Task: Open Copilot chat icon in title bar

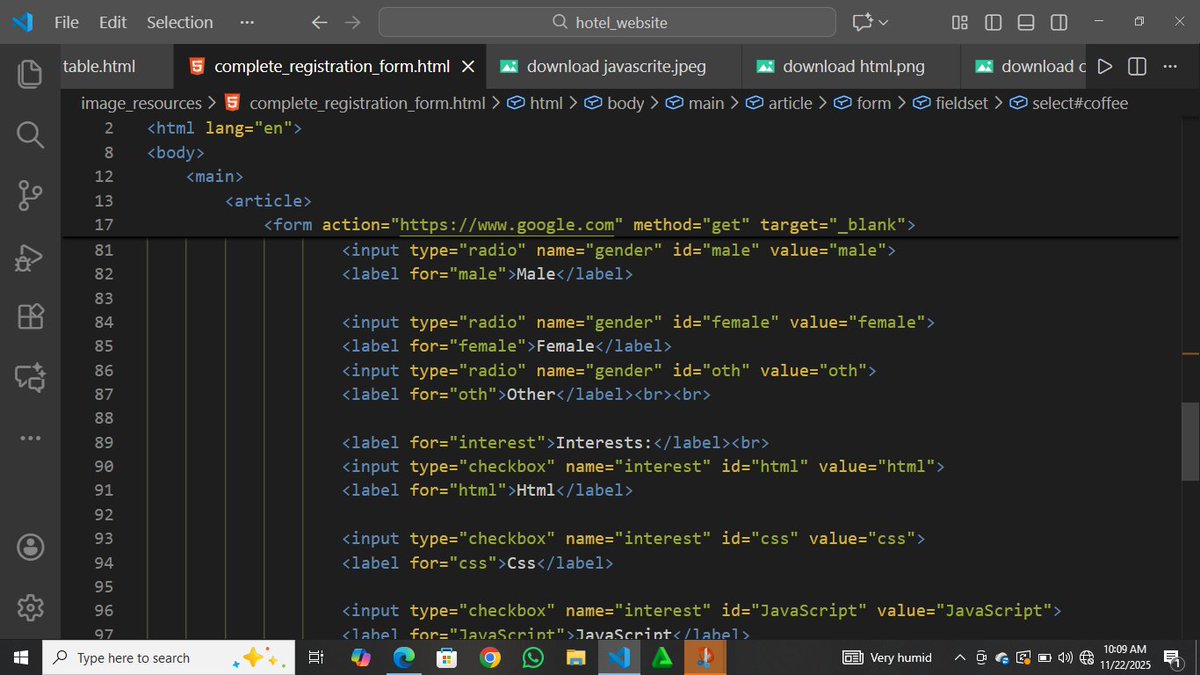Action: click(862, 22)
